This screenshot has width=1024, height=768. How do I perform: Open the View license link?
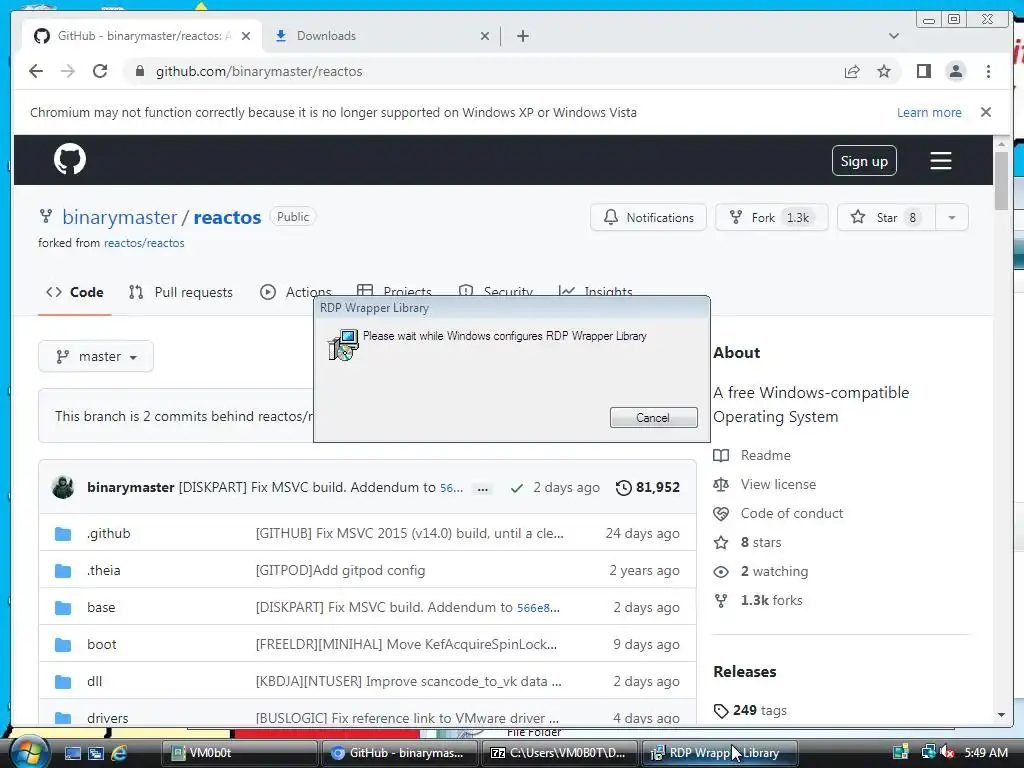pyautogui.click(x=778, y=485)
